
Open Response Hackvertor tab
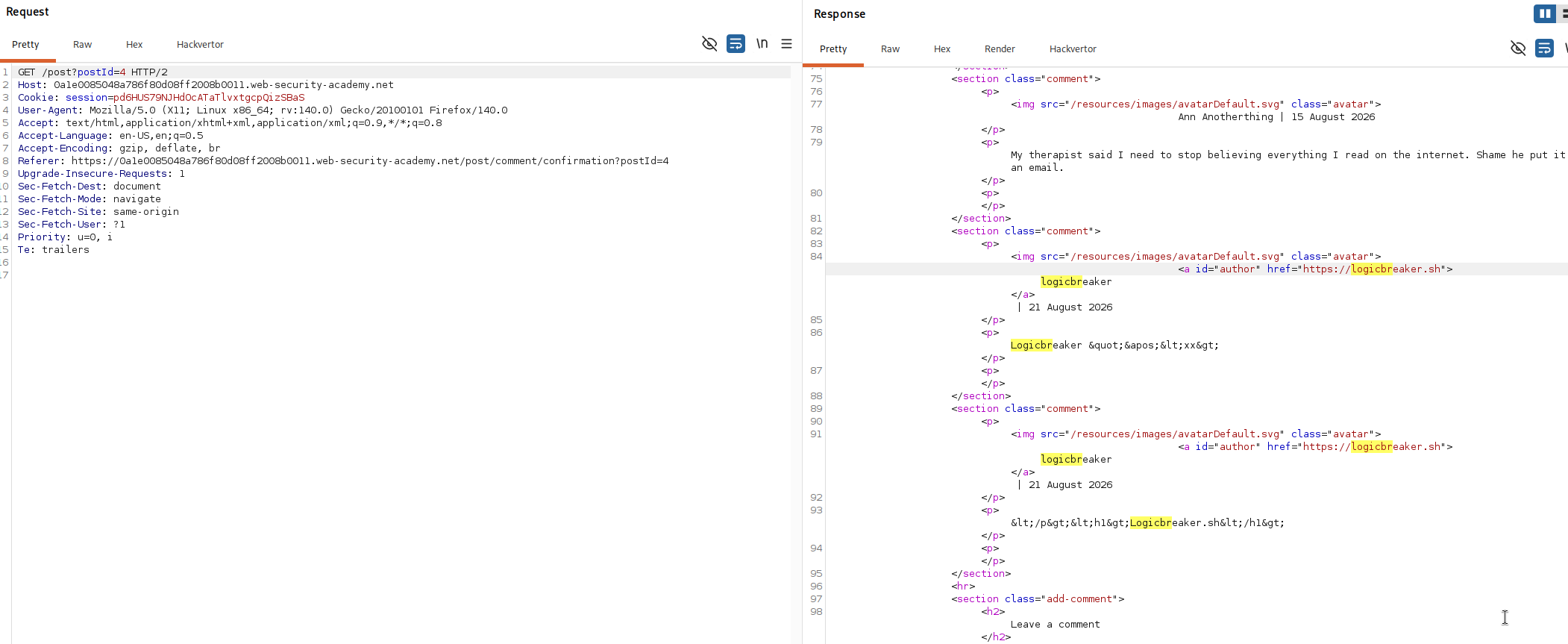coord(1073,49)
